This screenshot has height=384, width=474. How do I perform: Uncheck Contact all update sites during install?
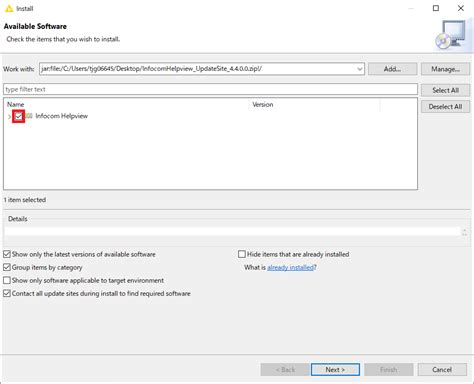pyautogui.click(x=7, y=293)
